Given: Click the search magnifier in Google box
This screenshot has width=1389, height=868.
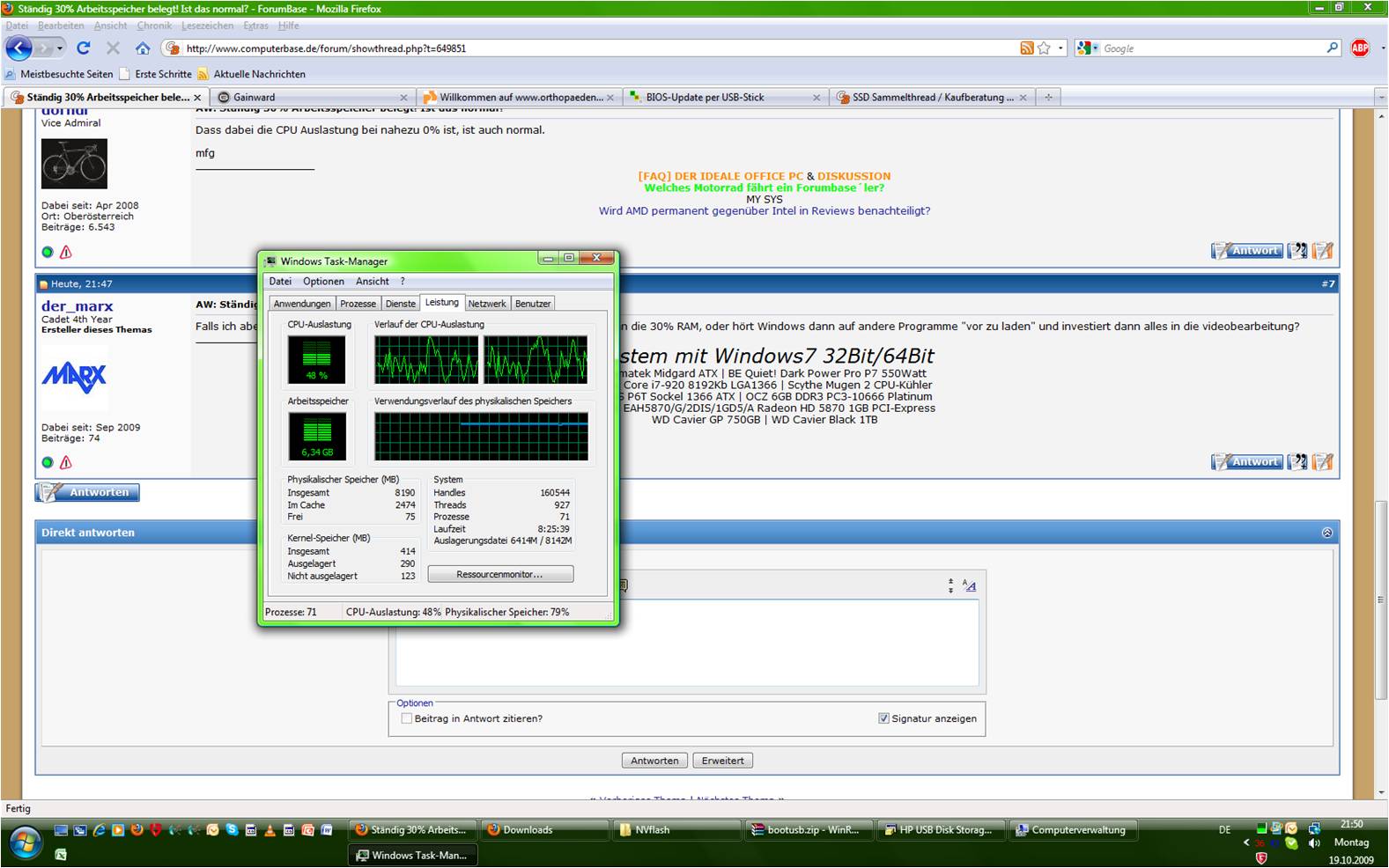Looking at the screenshot, I should pyautogui.click(x=1333, y=48).
